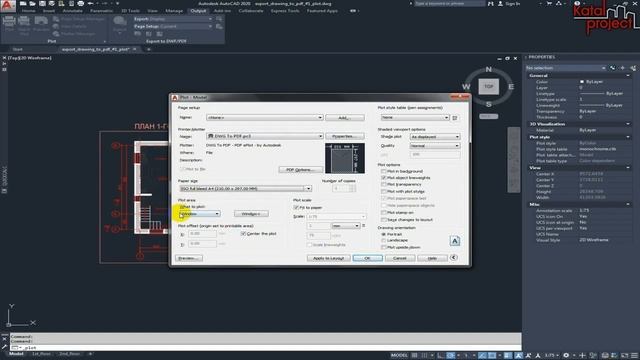The height and width of the screenshot is (360, 640).
Task: Click the Undo arrow in quick access toolbar
Action: (x=91, y=4)
